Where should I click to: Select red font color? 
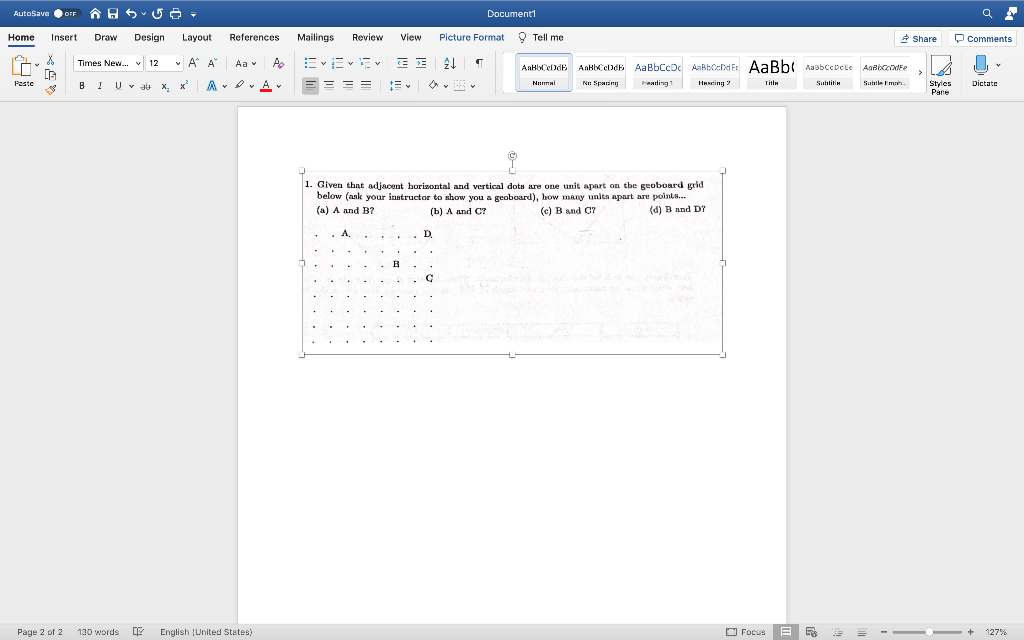[266, 86]
